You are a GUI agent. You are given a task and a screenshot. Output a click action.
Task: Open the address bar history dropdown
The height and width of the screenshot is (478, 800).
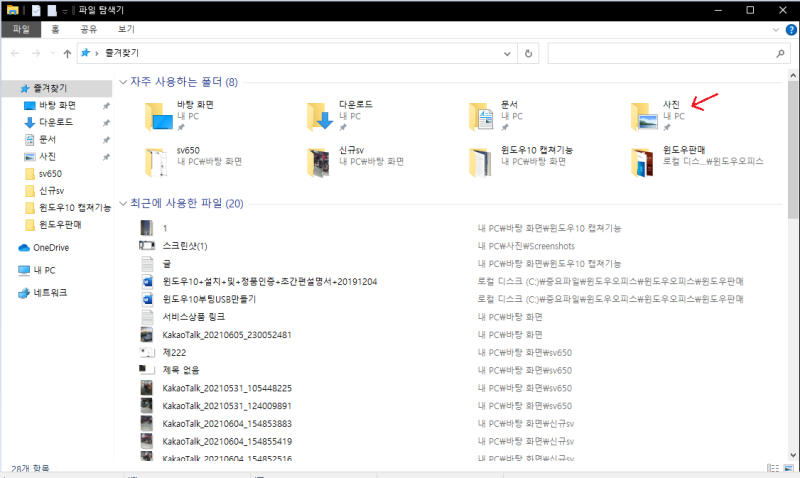point(507,54)
